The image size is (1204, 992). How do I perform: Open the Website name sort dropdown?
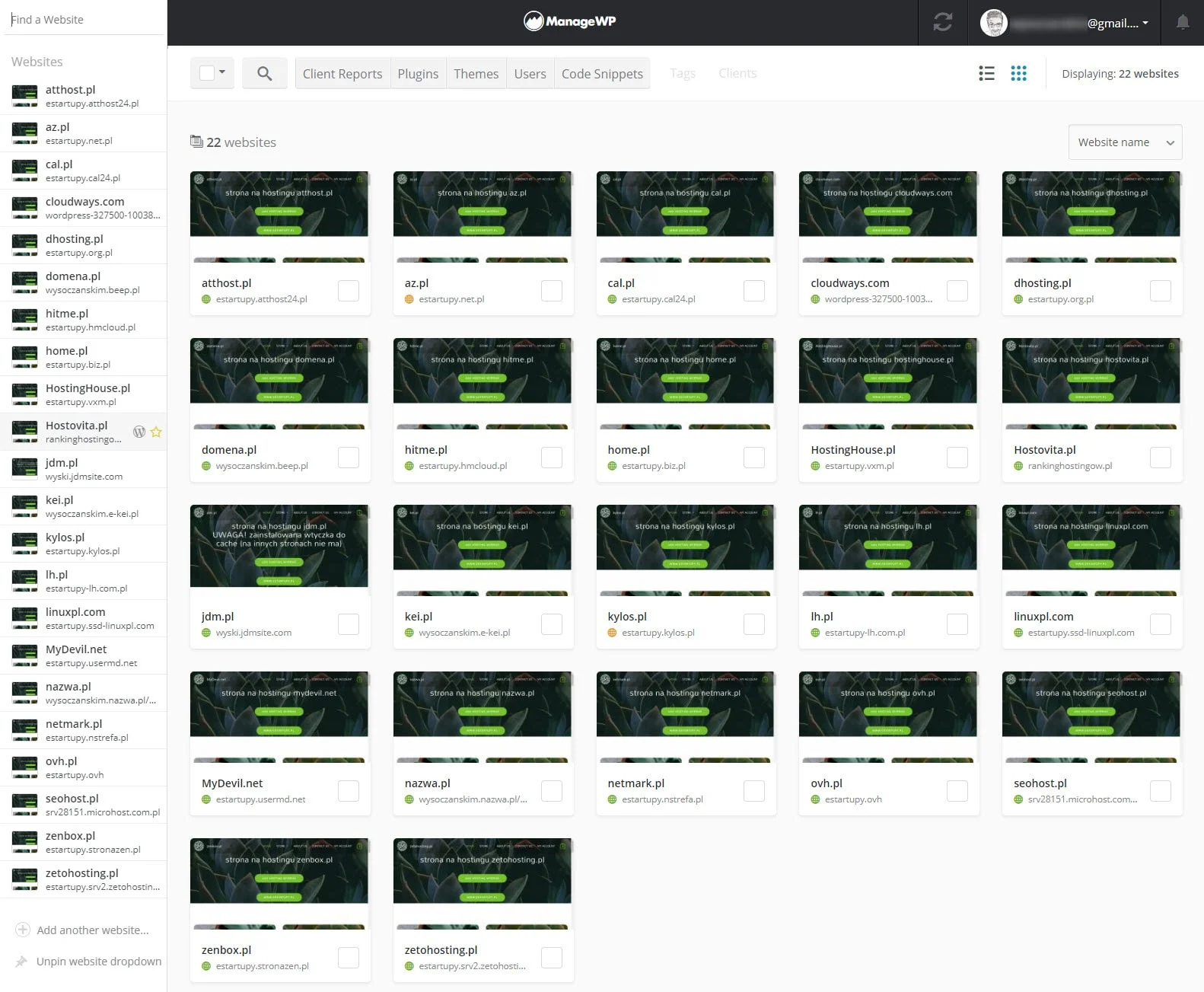1125,142
